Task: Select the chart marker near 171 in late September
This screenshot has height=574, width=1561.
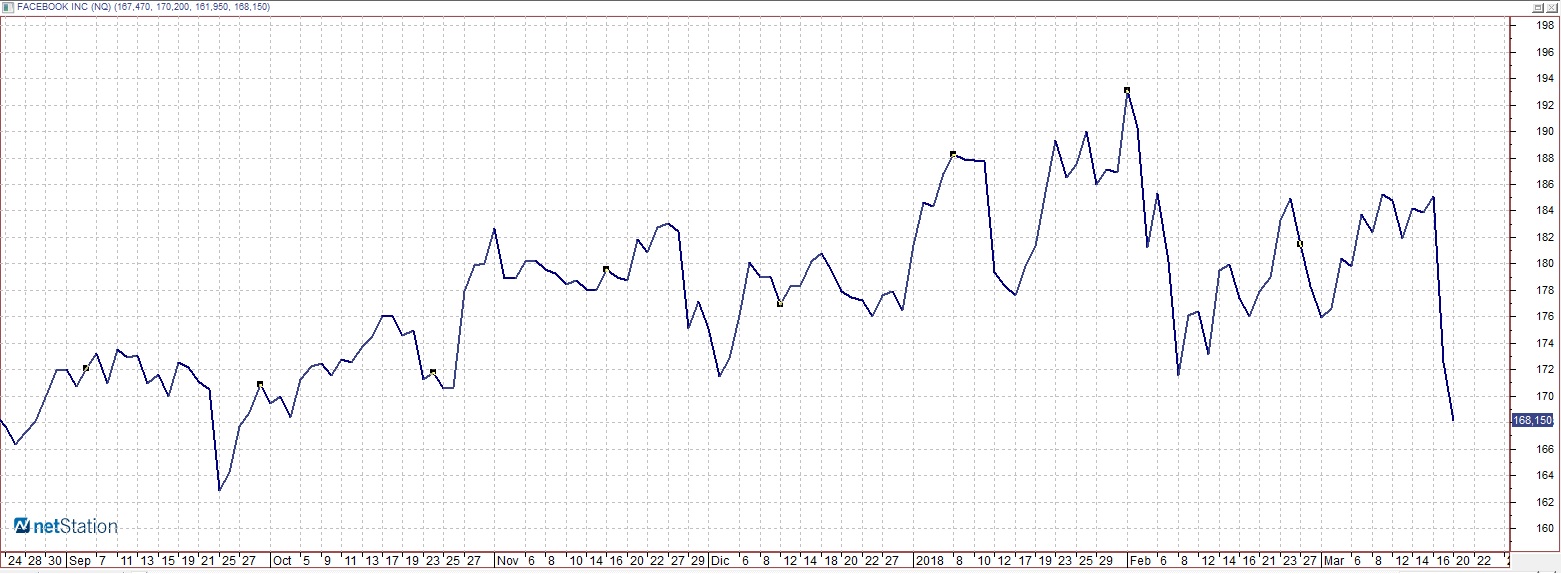Action: point(260,384)
